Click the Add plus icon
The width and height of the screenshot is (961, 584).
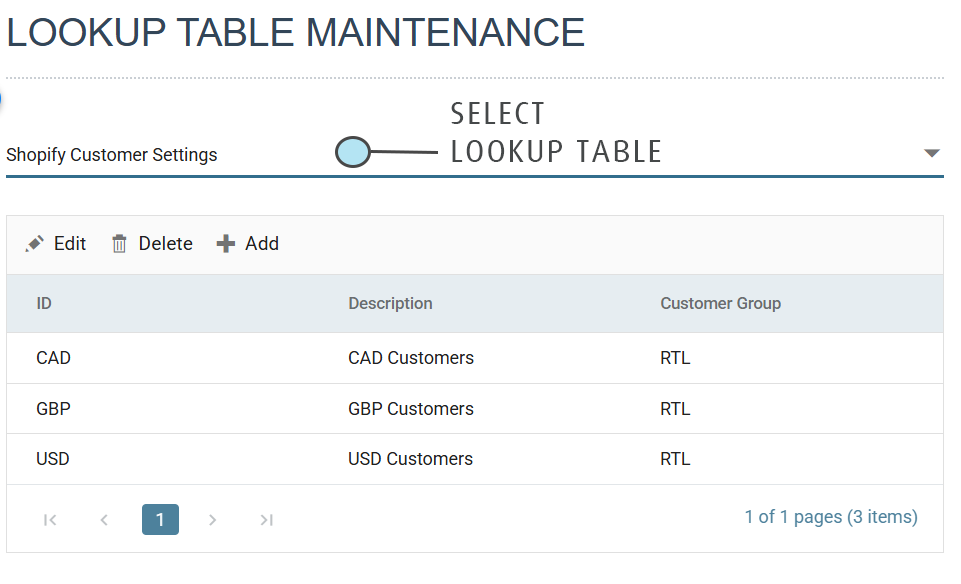click(x=226, y=244)
